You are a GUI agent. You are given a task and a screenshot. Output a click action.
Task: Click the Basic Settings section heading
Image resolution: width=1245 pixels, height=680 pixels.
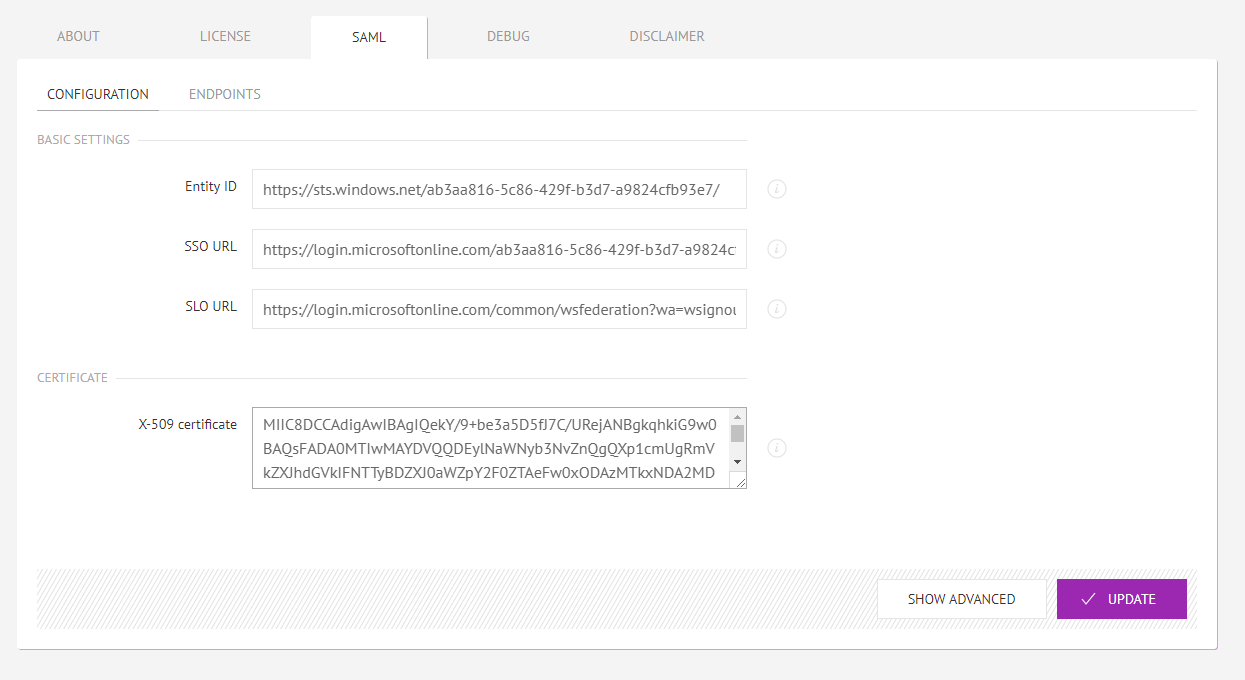point(84,140)
